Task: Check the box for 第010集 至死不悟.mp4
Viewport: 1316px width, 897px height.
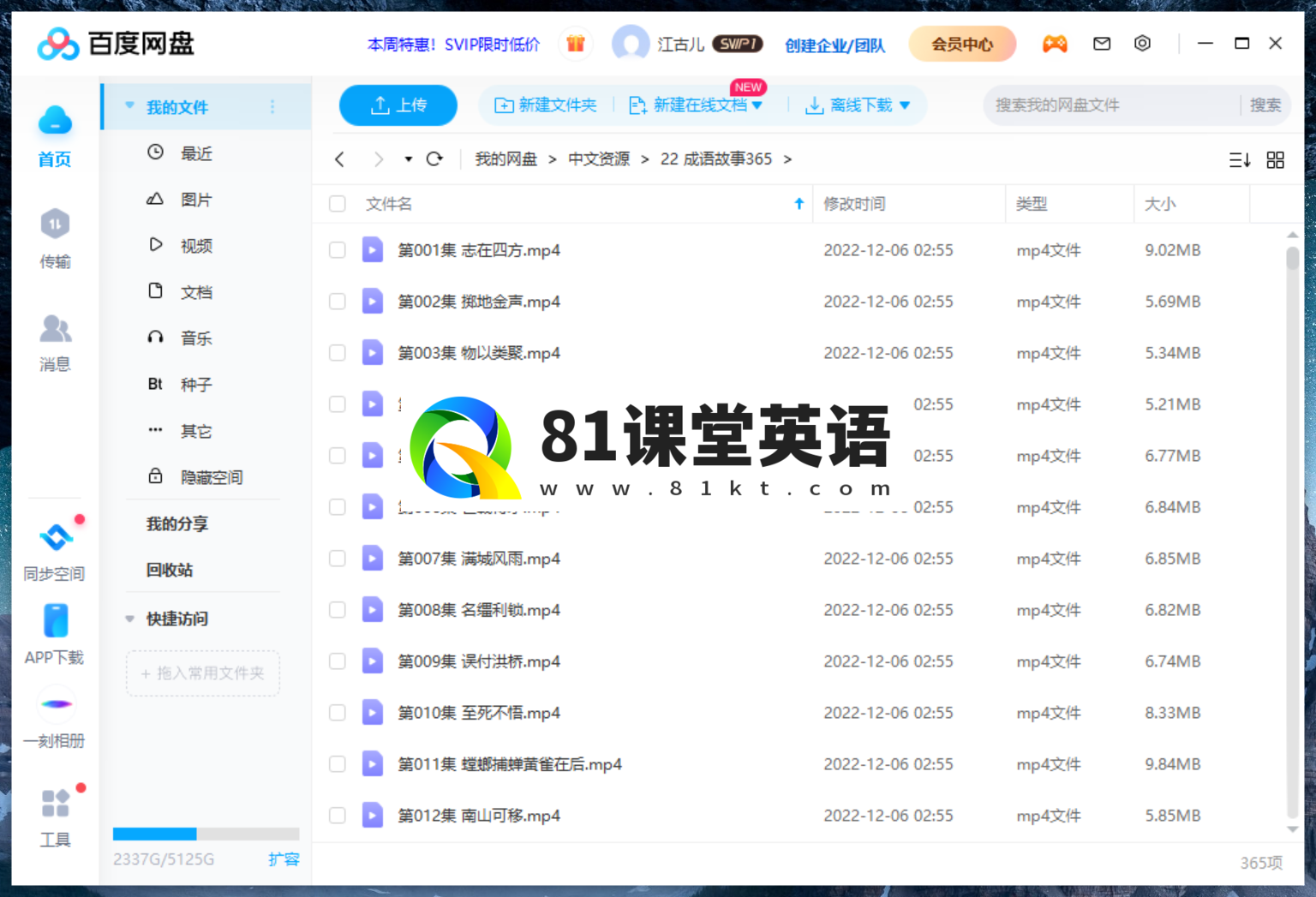Action: click(x=338, y=713)
